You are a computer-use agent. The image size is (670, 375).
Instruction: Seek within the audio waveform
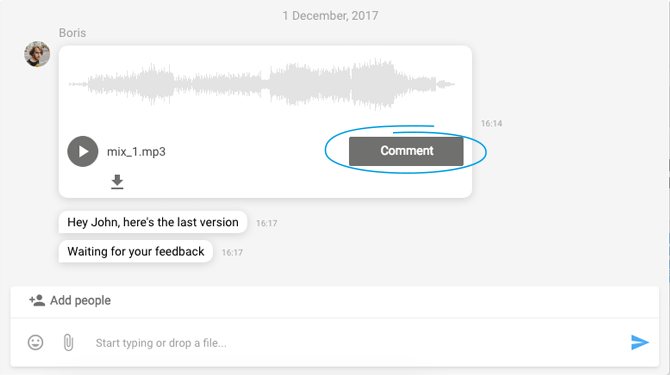pyautogui.click(x=262, y=84)
